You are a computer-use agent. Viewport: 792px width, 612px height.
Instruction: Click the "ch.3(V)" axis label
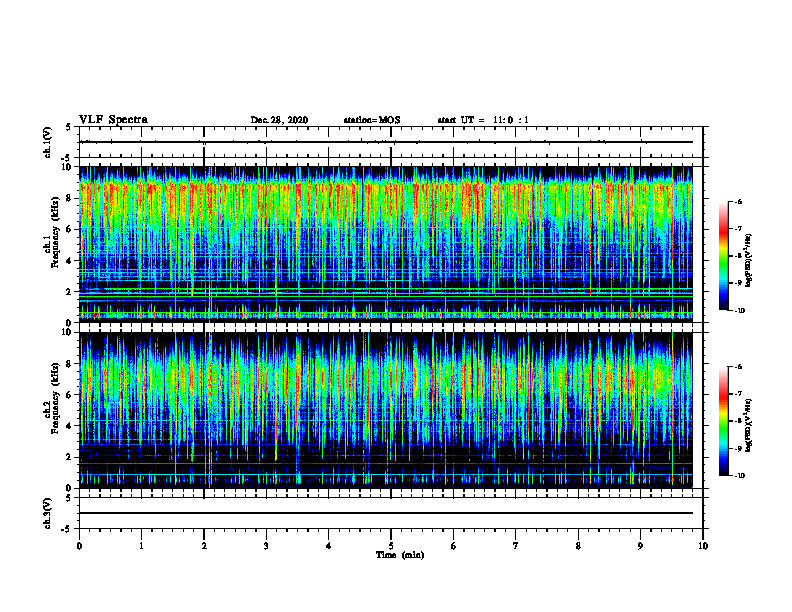coord(47,513)
